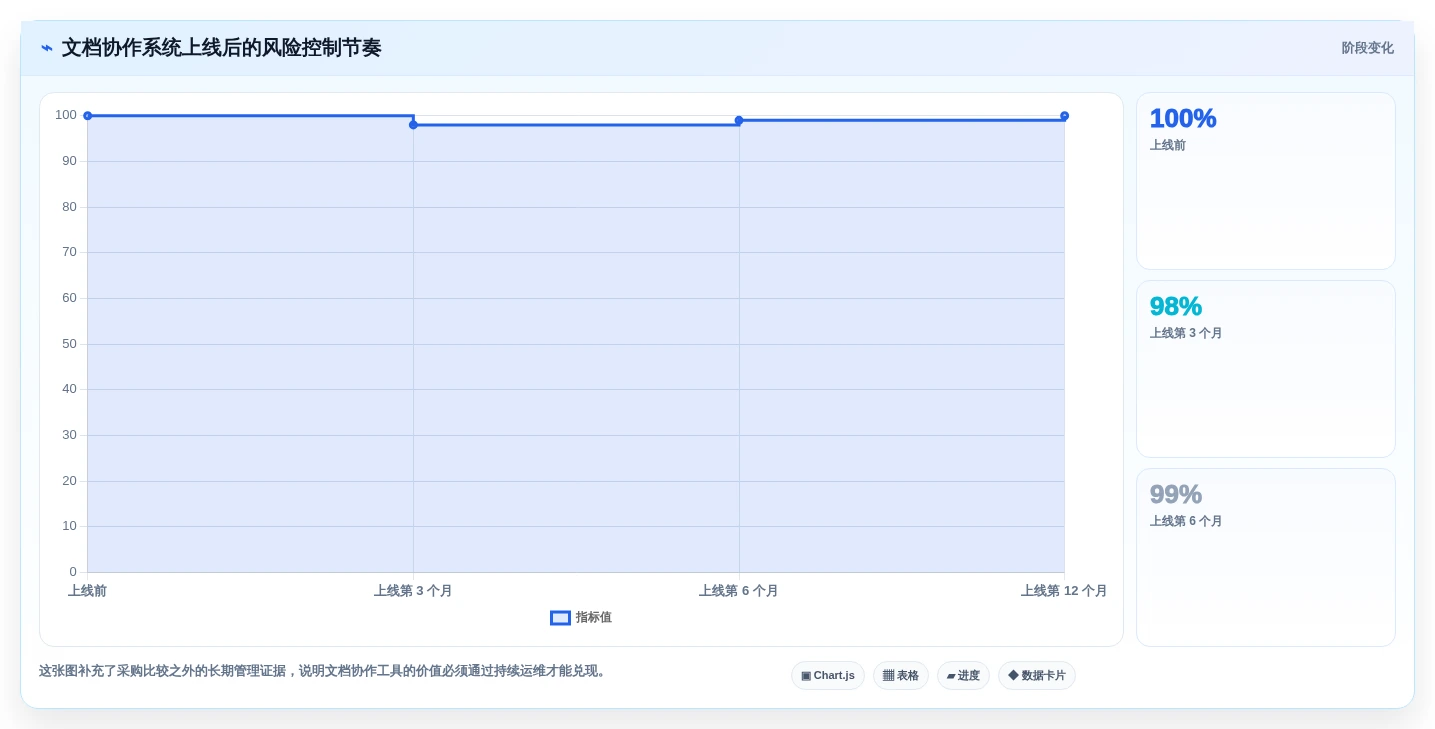This screenshot has height=729, width=1435.
Task: Click the data point at 上线第 3 个月
Action: [413, 125]
